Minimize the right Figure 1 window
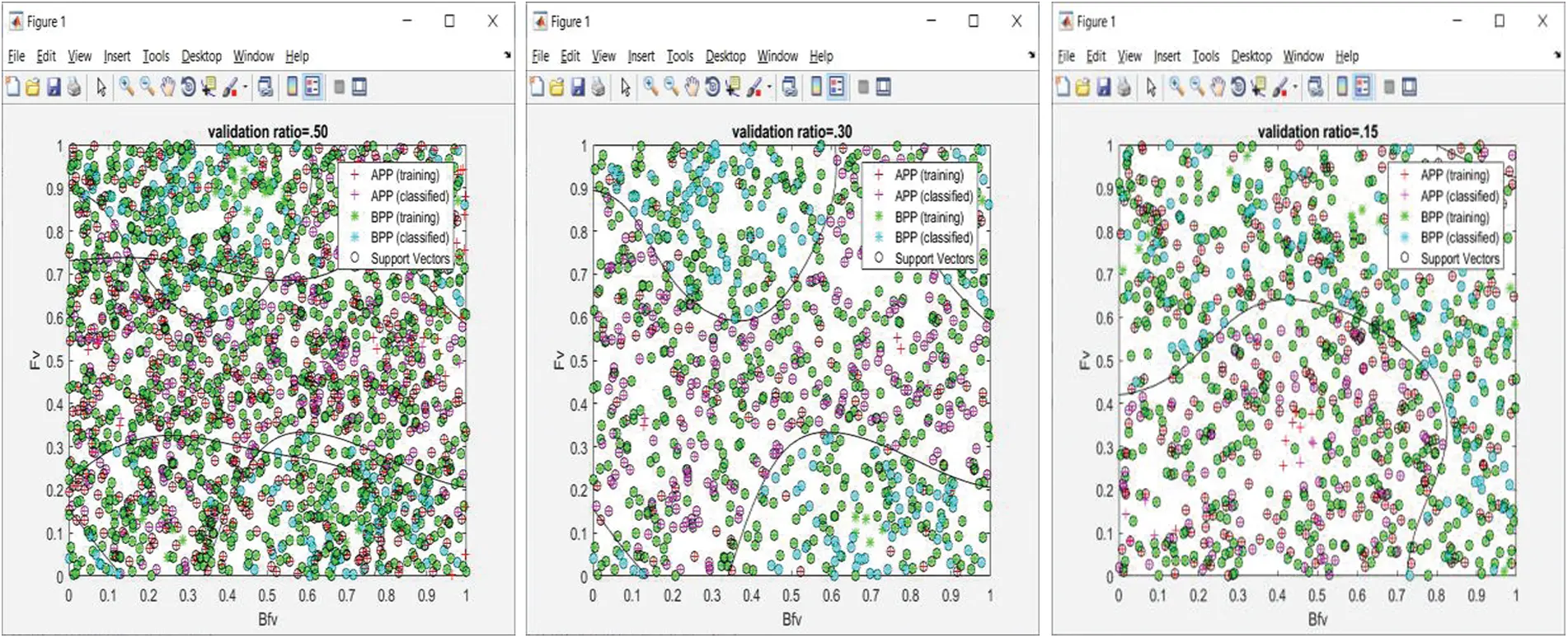 point(1457,21)
